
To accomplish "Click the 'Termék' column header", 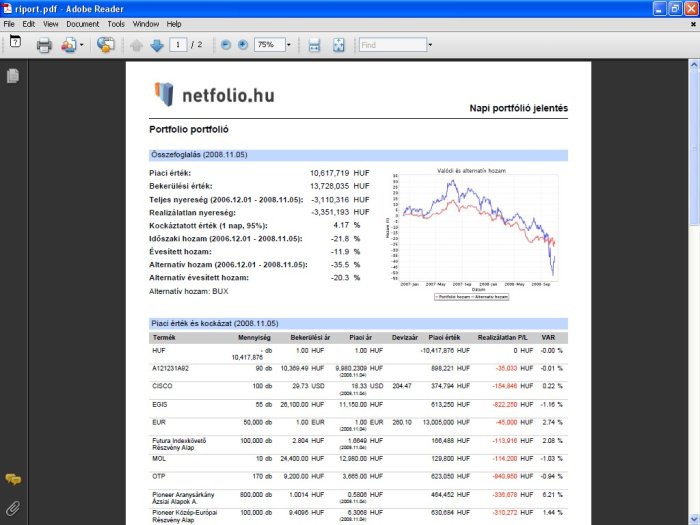I will pos(164,338).
